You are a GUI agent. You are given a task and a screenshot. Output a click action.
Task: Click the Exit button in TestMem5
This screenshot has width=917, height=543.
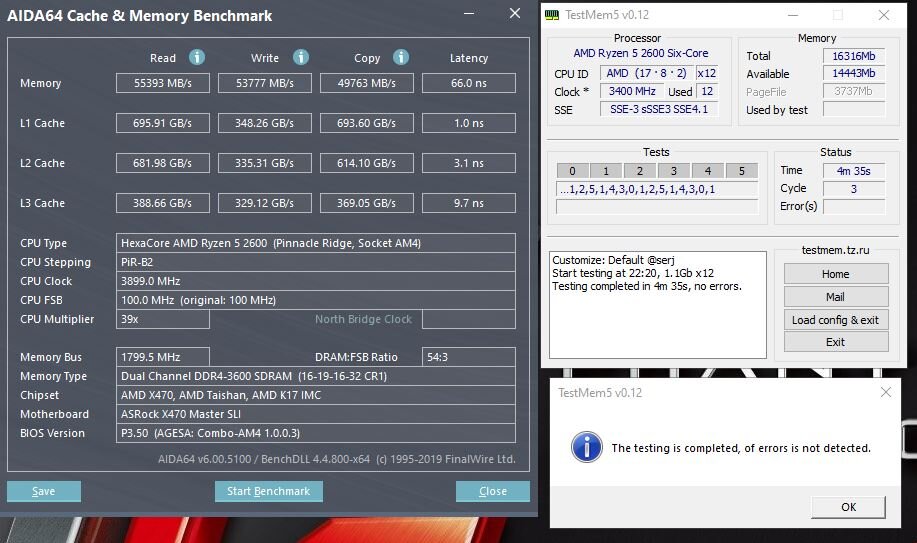(836, 342)
